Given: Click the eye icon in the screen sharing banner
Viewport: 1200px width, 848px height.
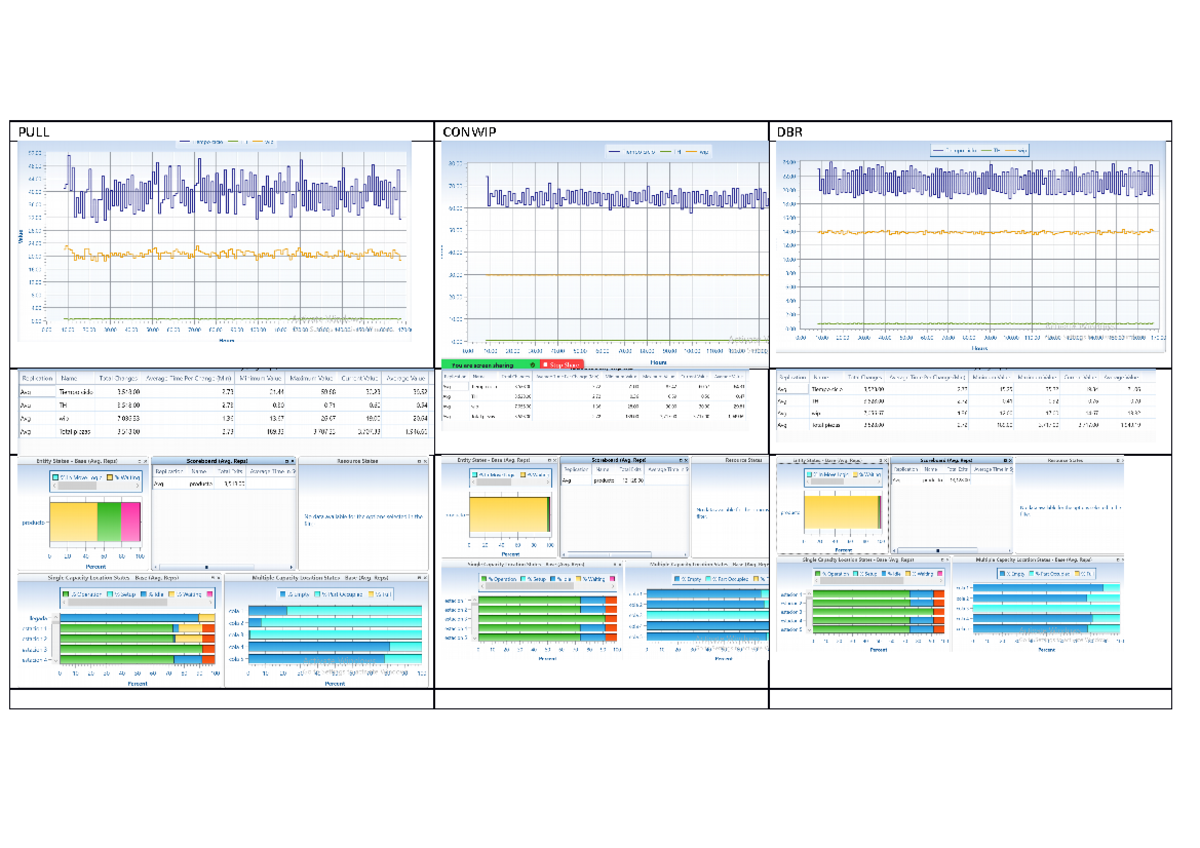Looking at the screenshot, I should (532, 364).
